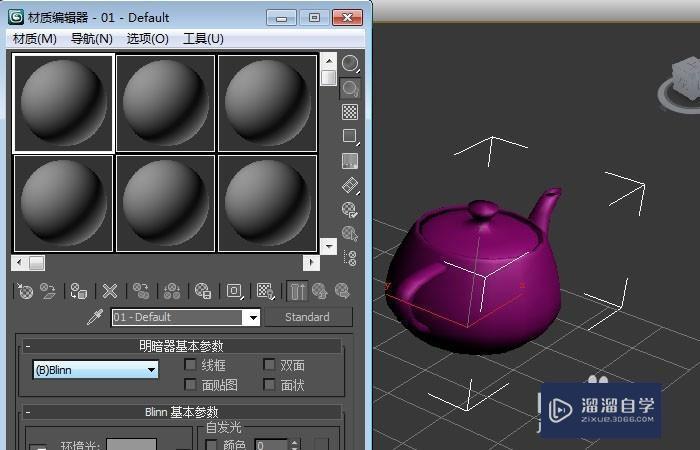Open the Material Editor Options icon
Screen dimensions: 700x450
coord(350,209)
